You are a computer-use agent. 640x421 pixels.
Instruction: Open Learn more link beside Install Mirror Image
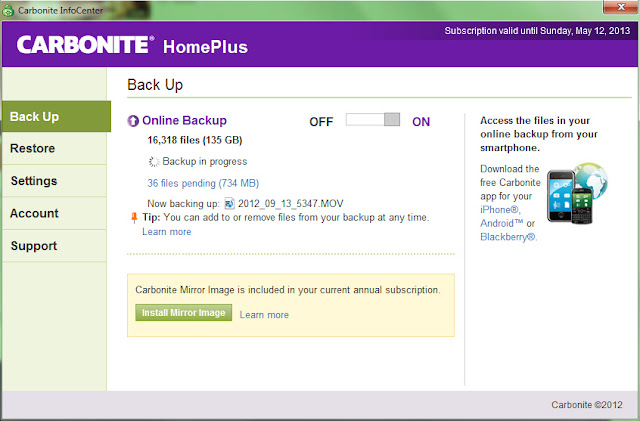tap(264, 315)
